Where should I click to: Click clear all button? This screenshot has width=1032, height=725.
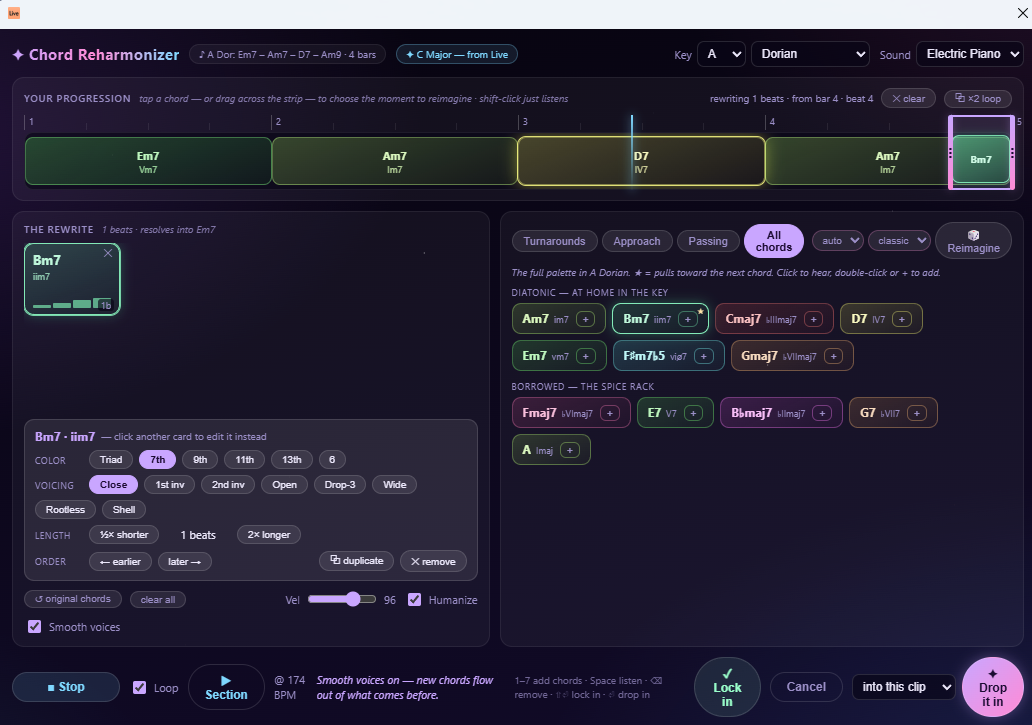[x=157, y=599]
